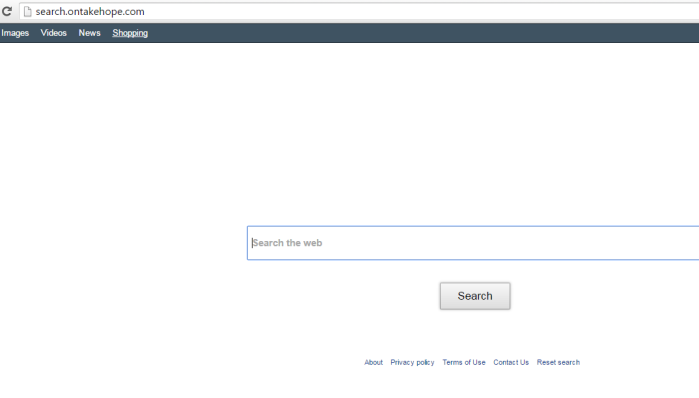The image size is (699, 398).
Task: Focus the address bar showing search.ontakehope.com
Action: [x=359, y=12]
